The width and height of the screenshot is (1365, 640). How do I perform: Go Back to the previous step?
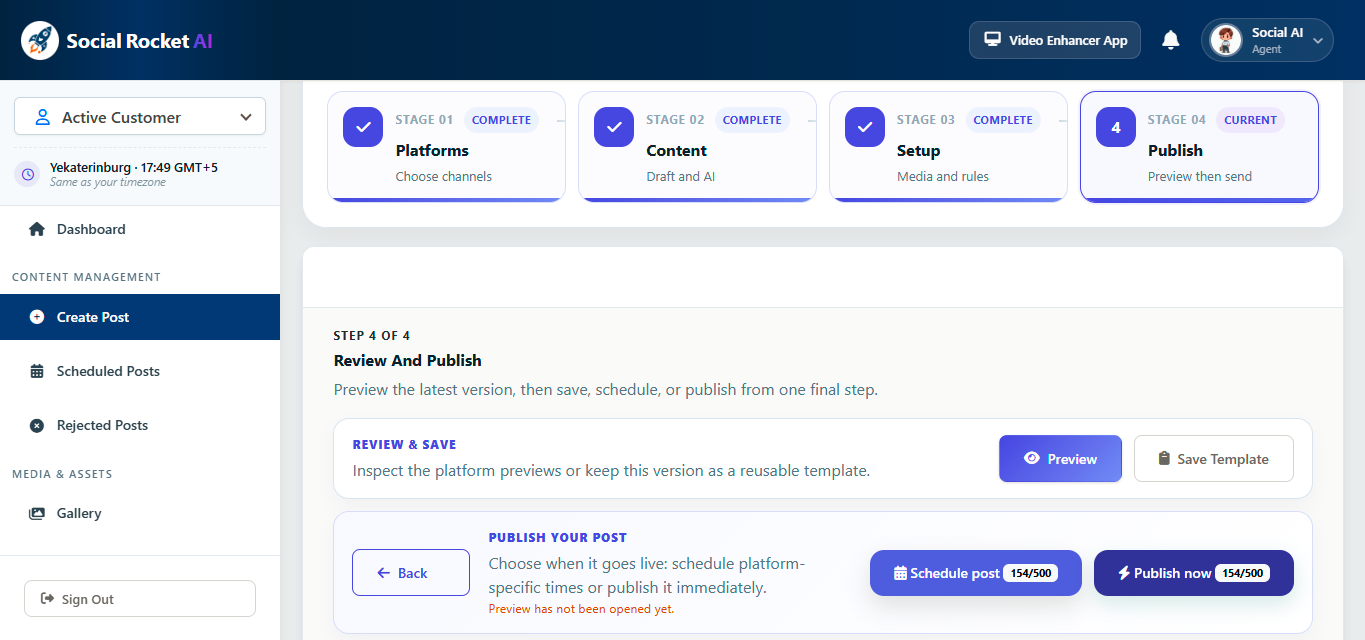pos(411,573)
